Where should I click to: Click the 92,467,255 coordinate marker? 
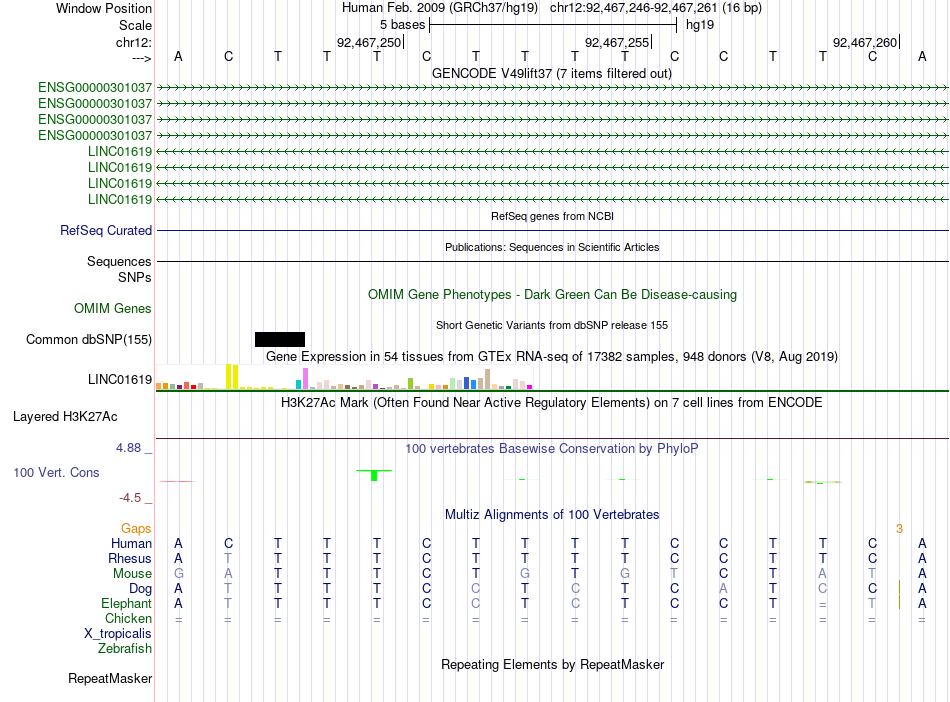[x=617, y=42]
